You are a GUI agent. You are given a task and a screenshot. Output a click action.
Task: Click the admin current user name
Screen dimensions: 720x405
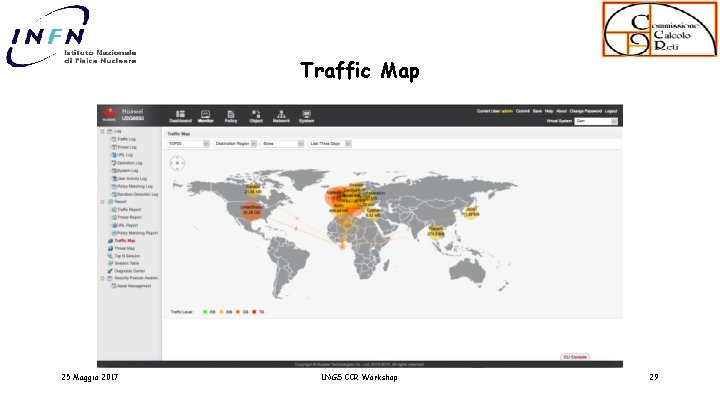tap(507, 111)
